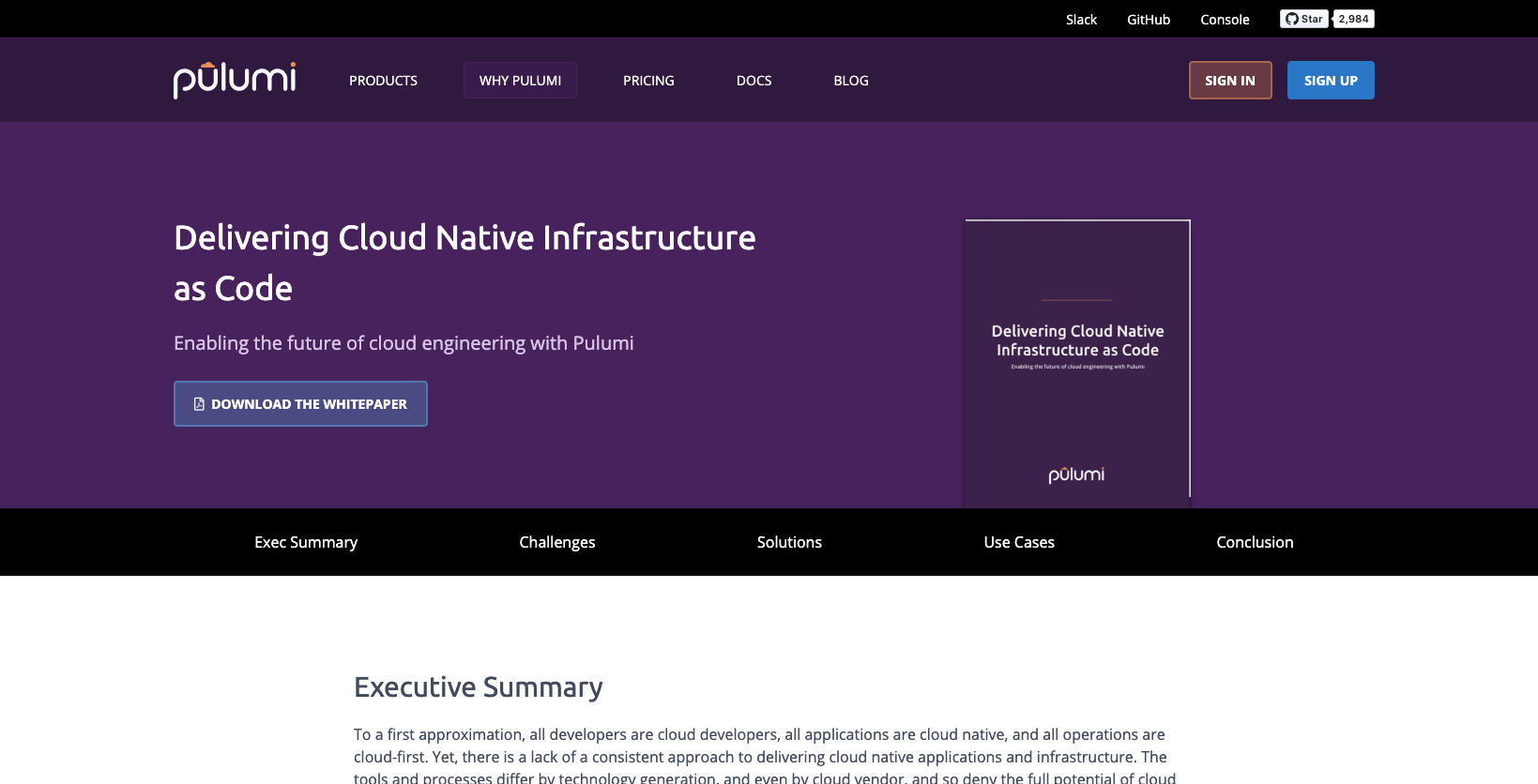
Task: Click the 'Delivering Cloud Native Infrastructure as Code' headline
Action: coord(464,264)
